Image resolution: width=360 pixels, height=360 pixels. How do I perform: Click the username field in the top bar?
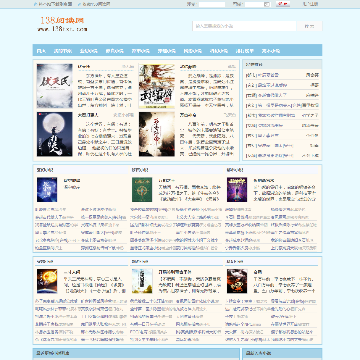[x=212, y=4]
